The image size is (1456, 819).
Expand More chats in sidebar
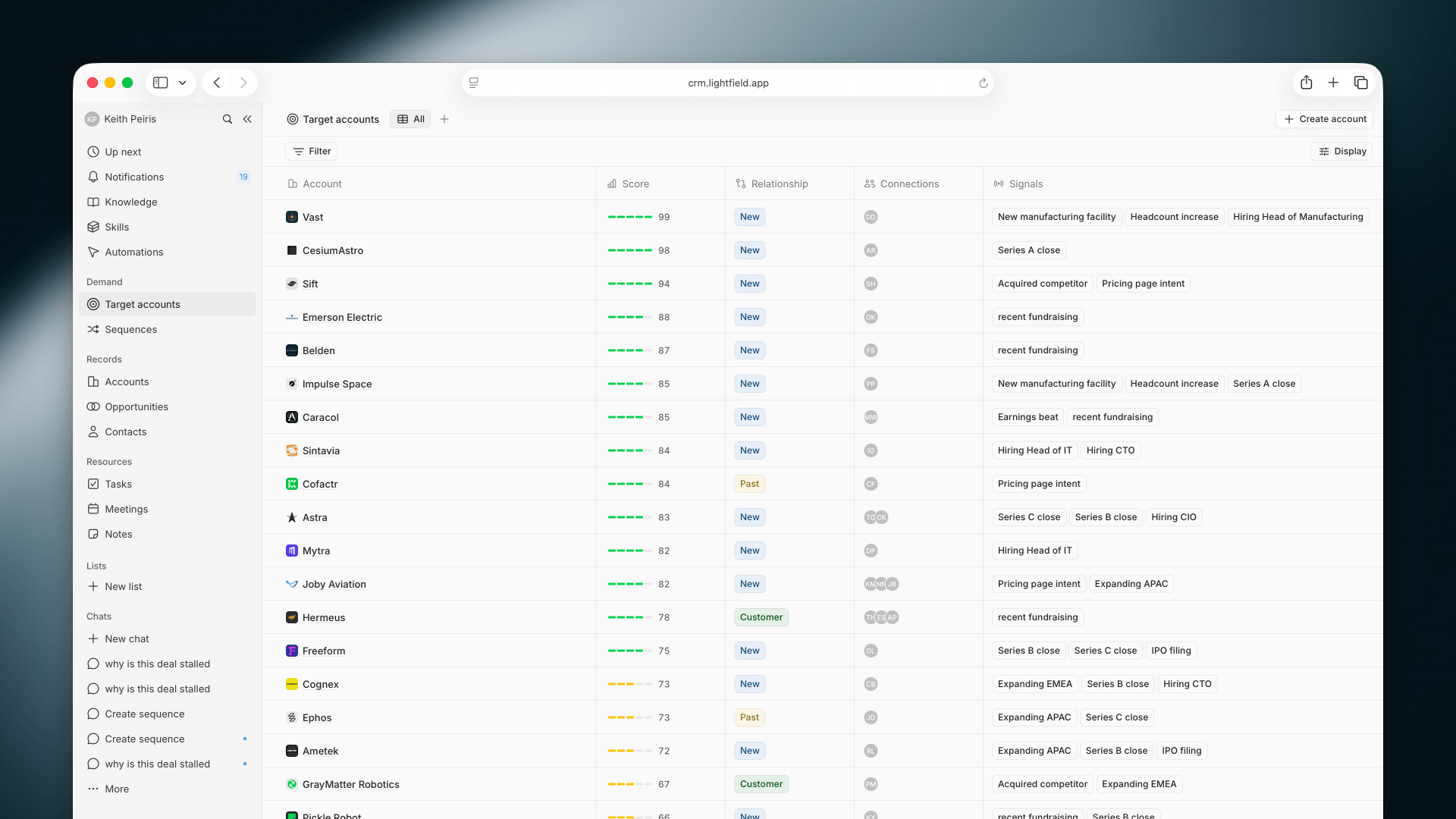168,789
